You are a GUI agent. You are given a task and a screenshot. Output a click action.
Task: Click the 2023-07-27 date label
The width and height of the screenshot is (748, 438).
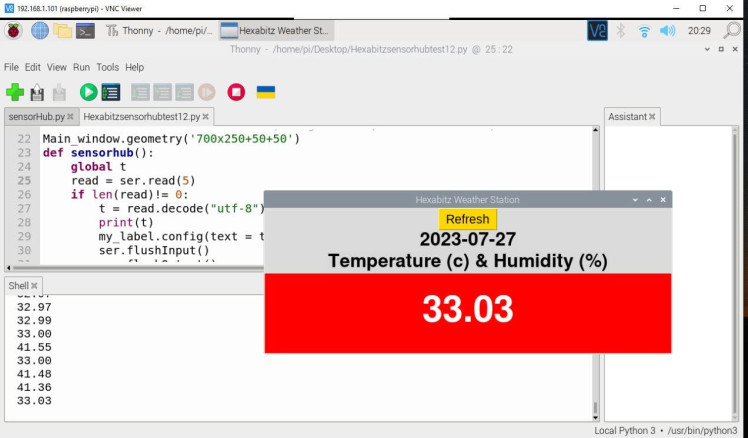(x=468, y=239)
